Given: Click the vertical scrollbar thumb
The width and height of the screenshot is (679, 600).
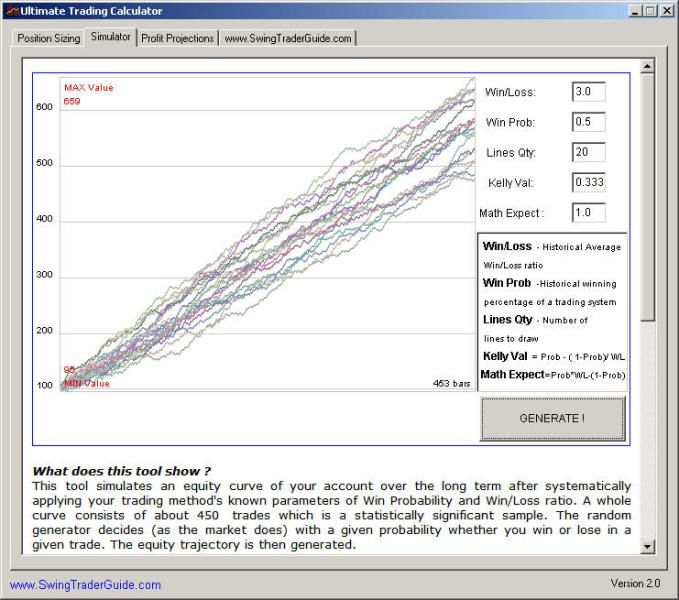Looking at the screenshot, I should (647, 200).
